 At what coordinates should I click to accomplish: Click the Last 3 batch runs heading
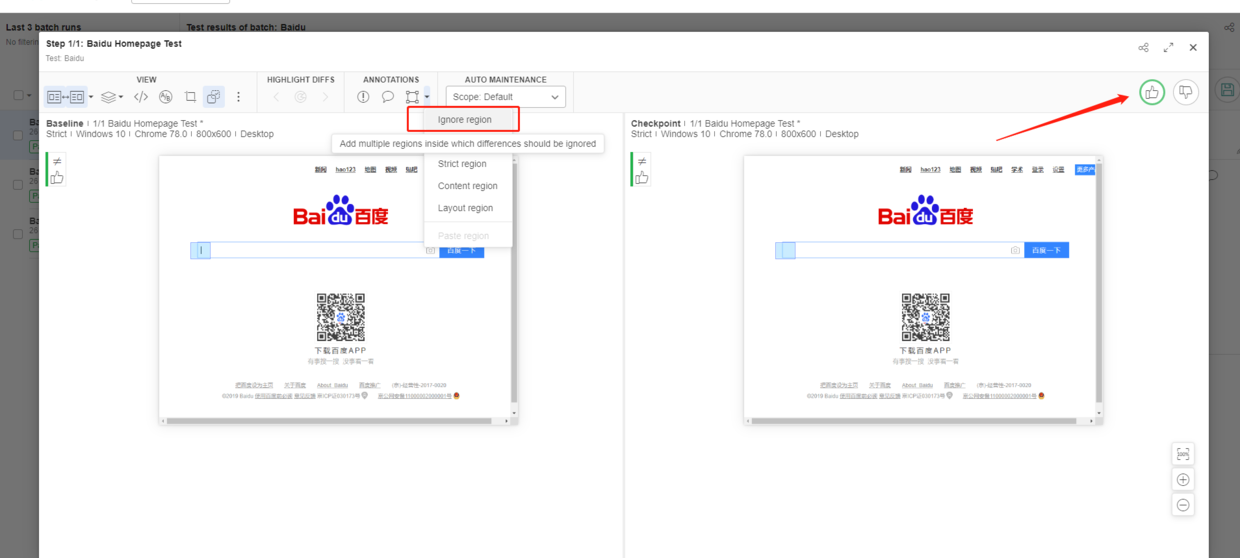[x=44, y=27]
